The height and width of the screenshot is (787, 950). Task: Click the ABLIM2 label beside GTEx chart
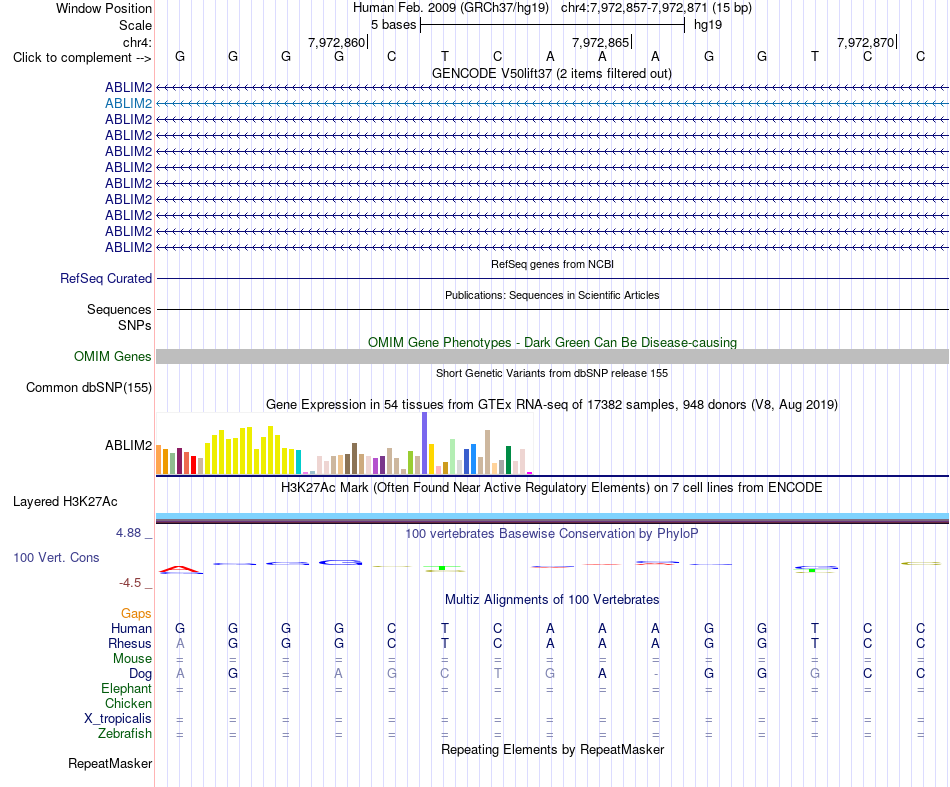tap(128, 445)
